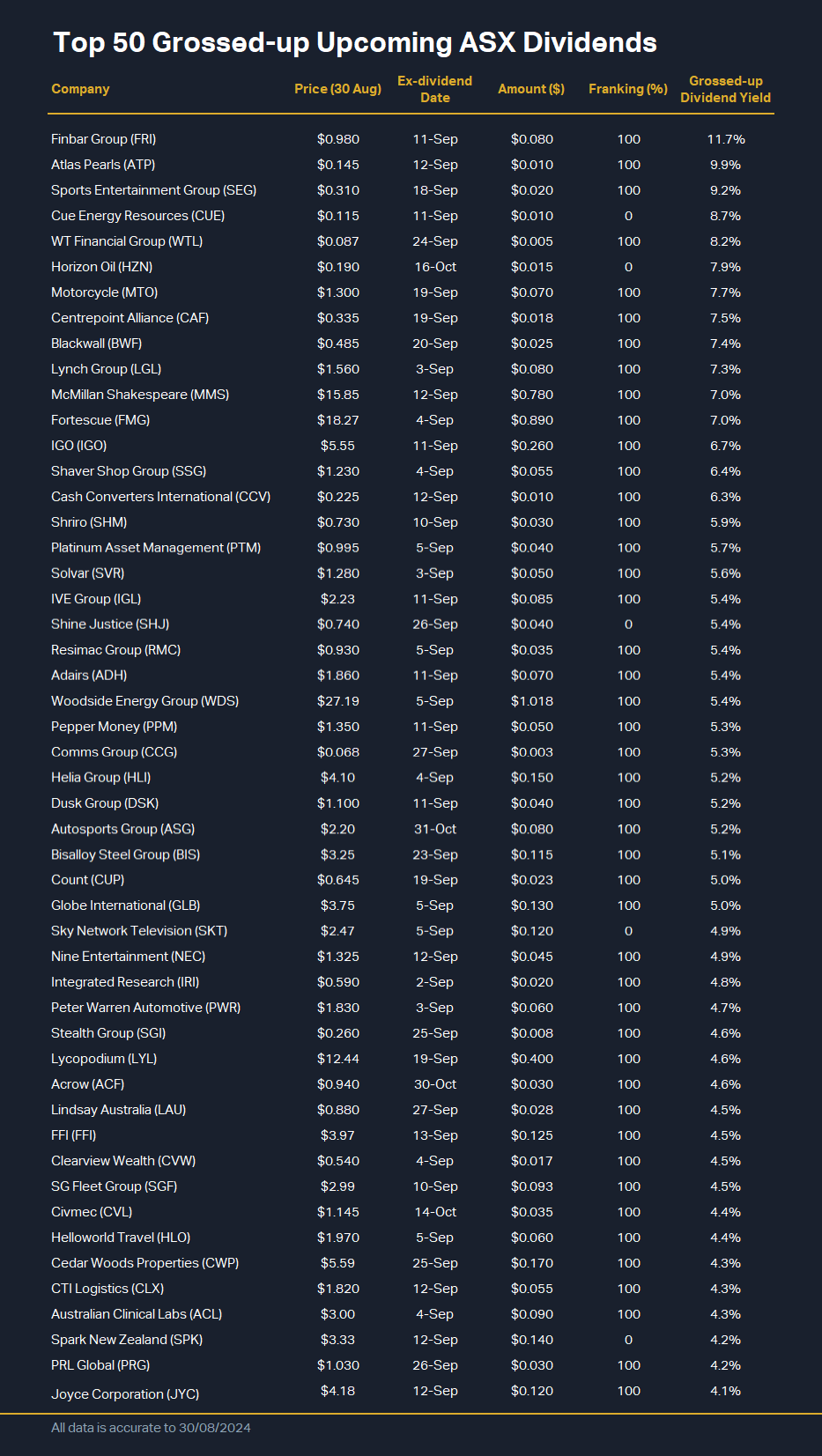Click Joyce Corporation (JYC) in last row

[125, 1394]
